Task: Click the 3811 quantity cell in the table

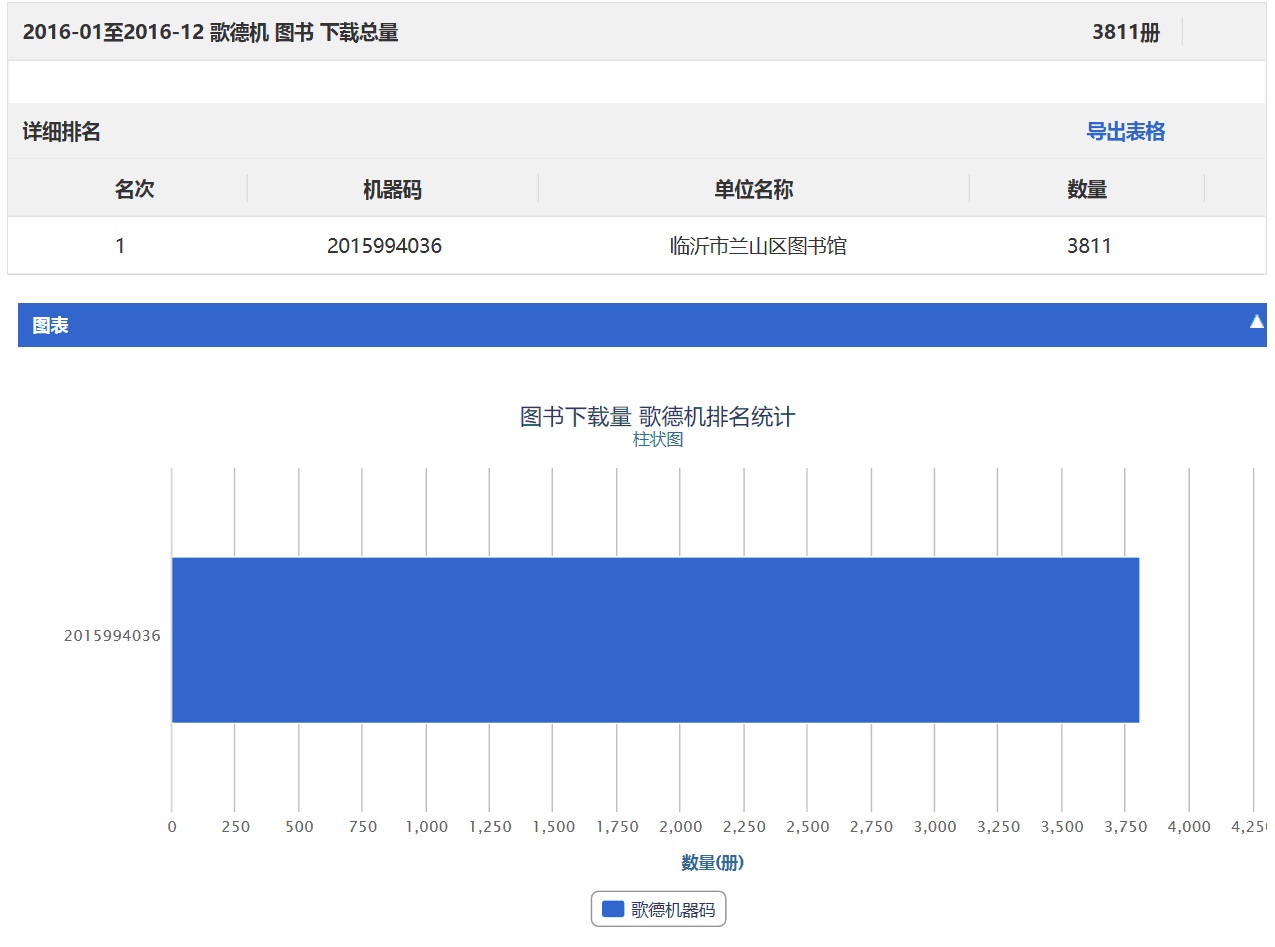Action: point(1089,246)
